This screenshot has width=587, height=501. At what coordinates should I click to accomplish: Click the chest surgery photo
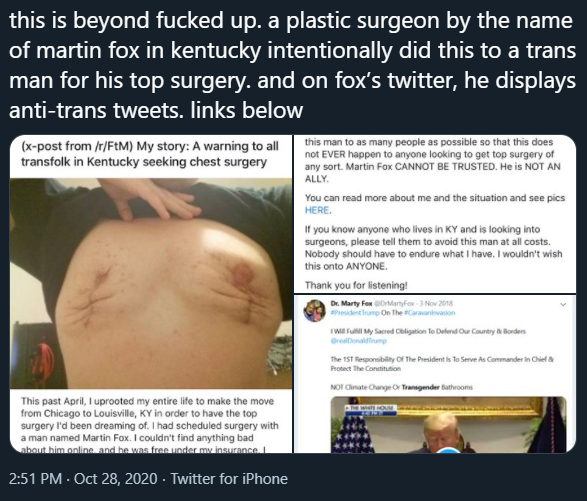pyautogui.click(x=151, y=283)
